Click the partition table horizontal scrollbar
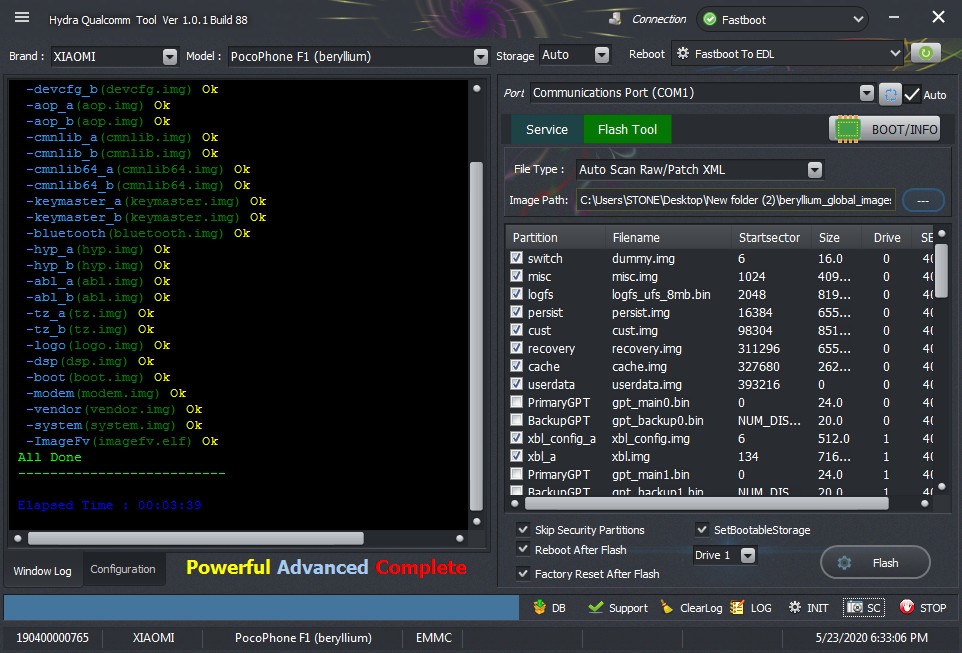Screen dimensions: 962x653 coord(706,504)
